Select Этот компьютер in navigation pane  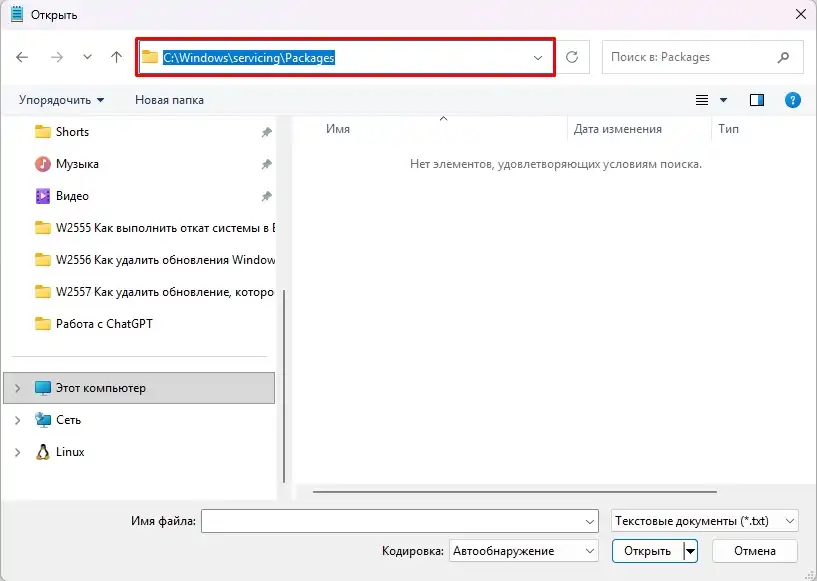pos(139,388)
